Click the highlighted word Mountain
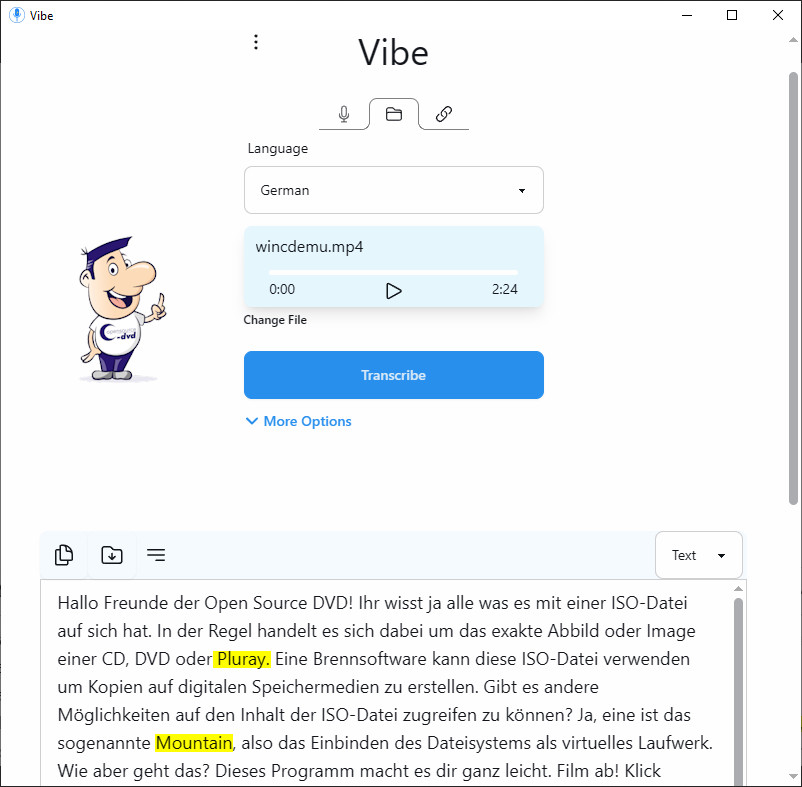The width and height of the screenshot is (802, 787). pyautogui.click(x=194, y=743)
